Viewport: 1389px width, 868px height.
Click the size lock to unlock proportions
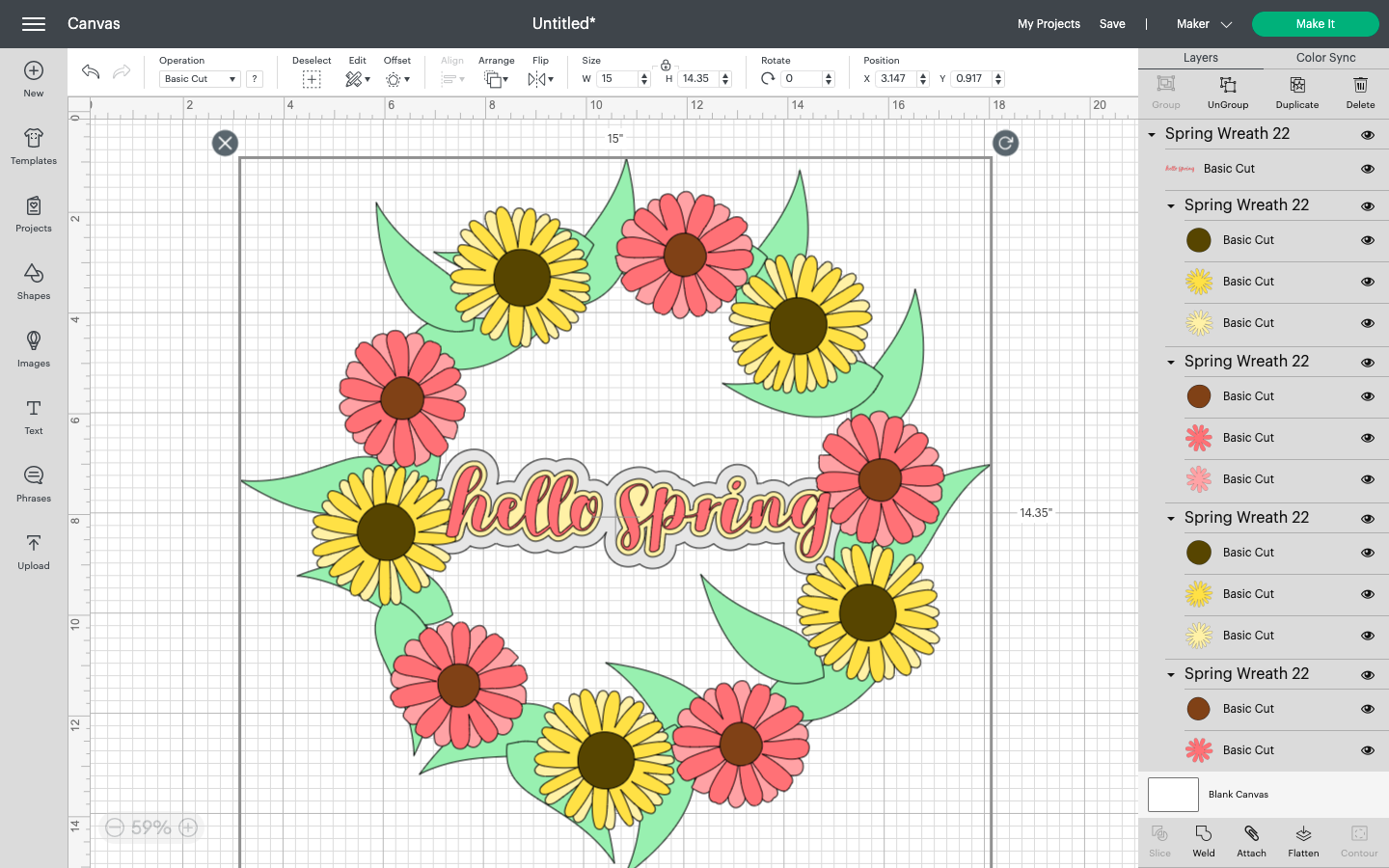click(x=666, y=68)
